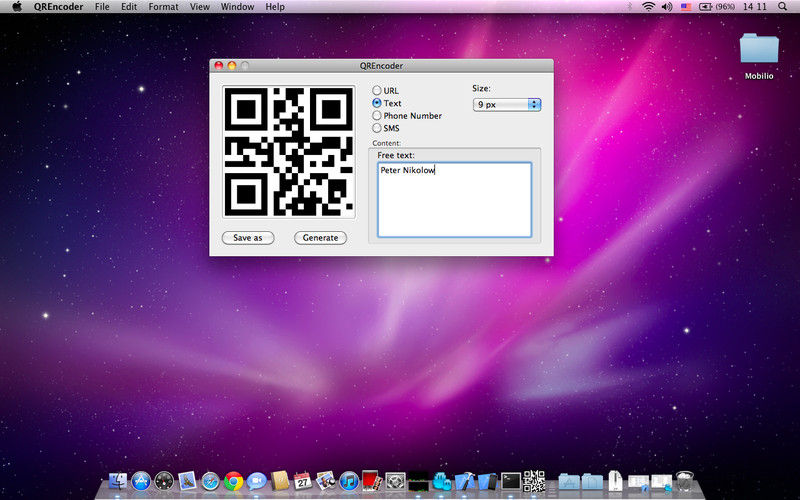Click the generated QR code image

tap(289, 152)
